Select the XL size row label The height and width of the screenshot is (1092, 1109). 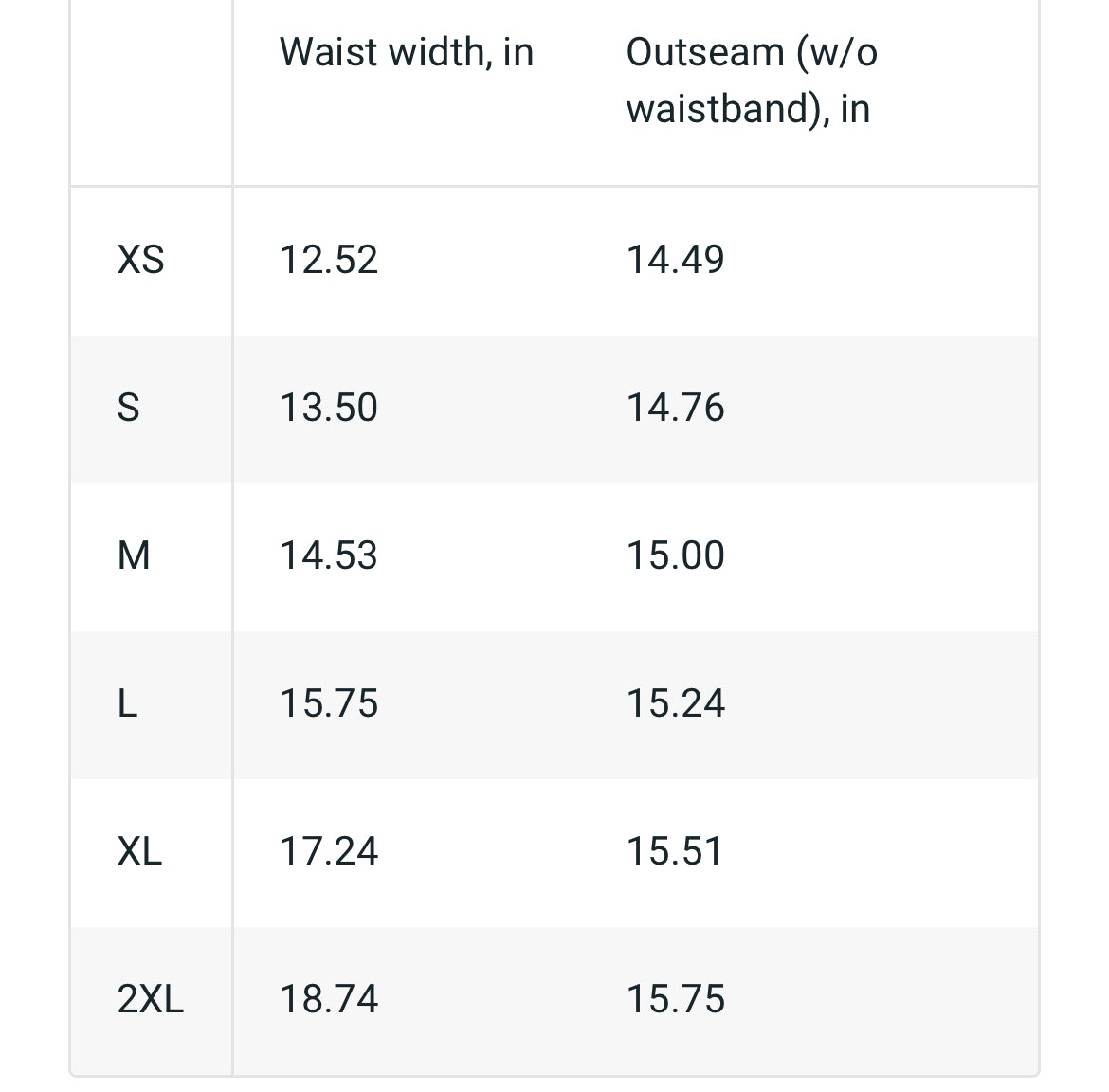pos(140,851)
